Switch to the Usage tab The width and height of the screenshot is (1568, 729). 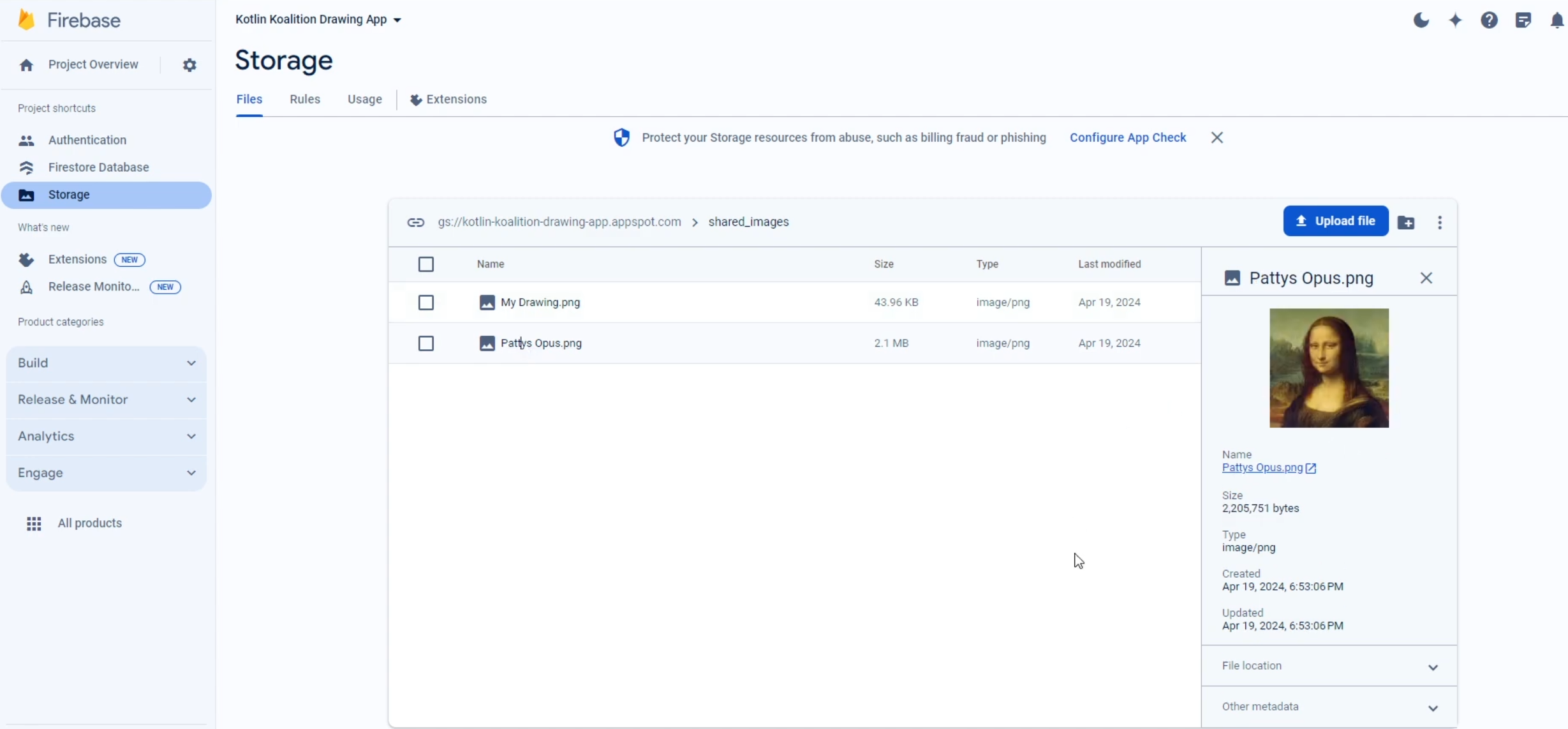point(365,100)
